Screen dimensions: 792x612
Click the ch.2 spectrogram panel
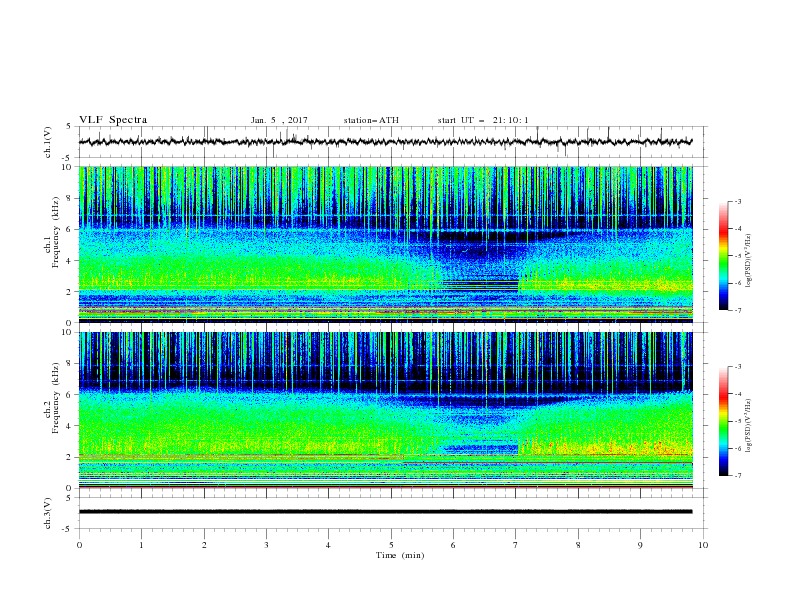(x=385, y=410)
